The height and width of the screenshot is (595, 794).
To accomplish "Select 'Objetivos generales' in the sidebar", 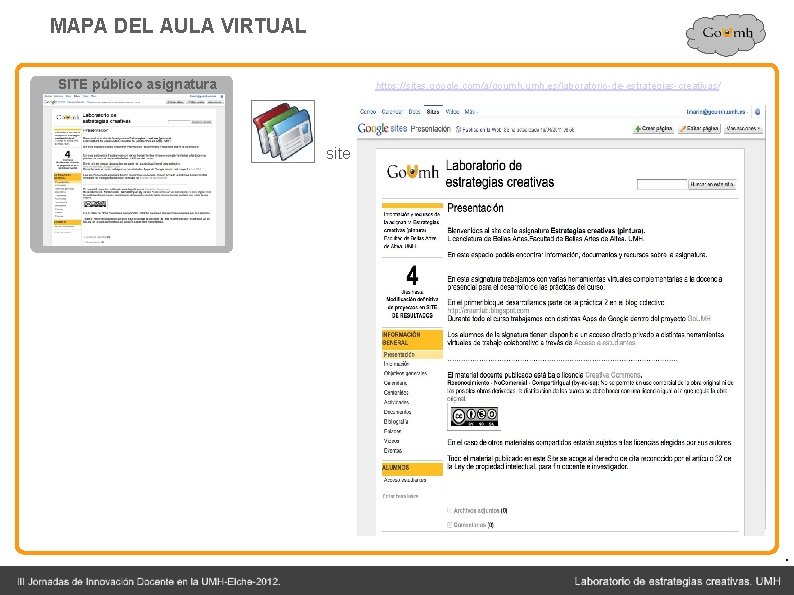I will 405,373.
